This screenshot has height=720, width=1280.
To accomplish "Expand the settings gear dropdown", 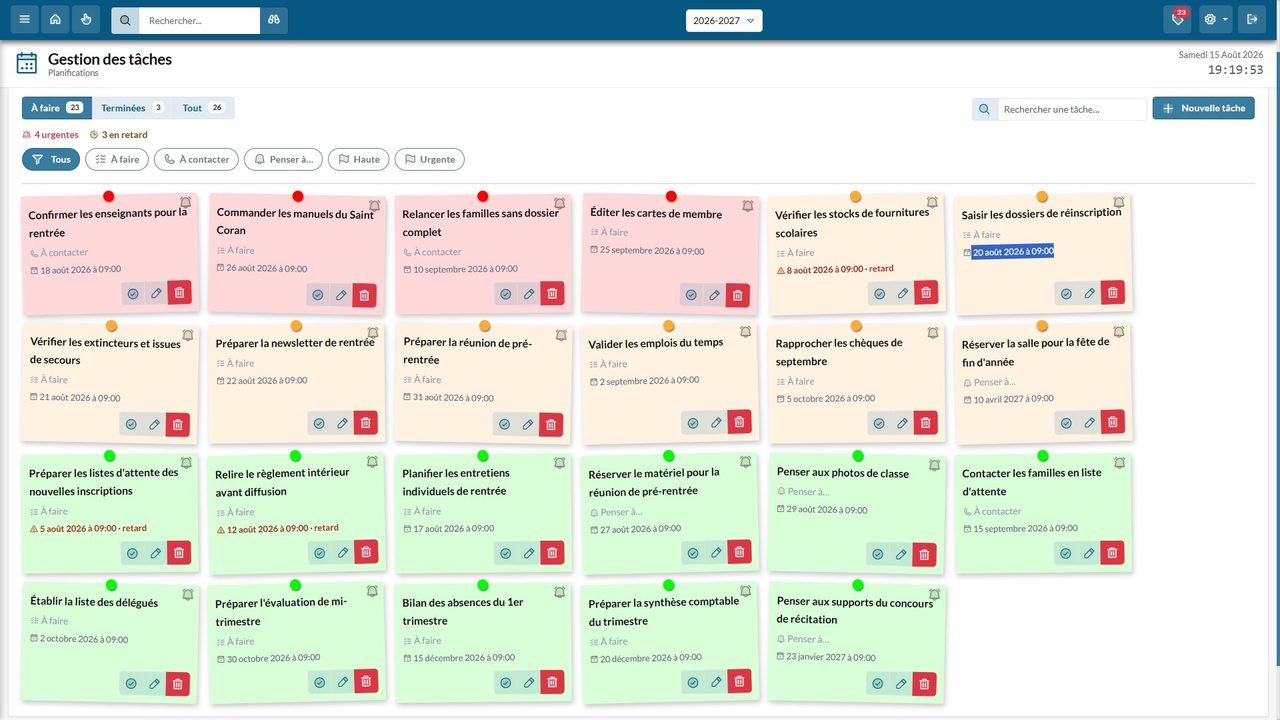I will 1215,20.
